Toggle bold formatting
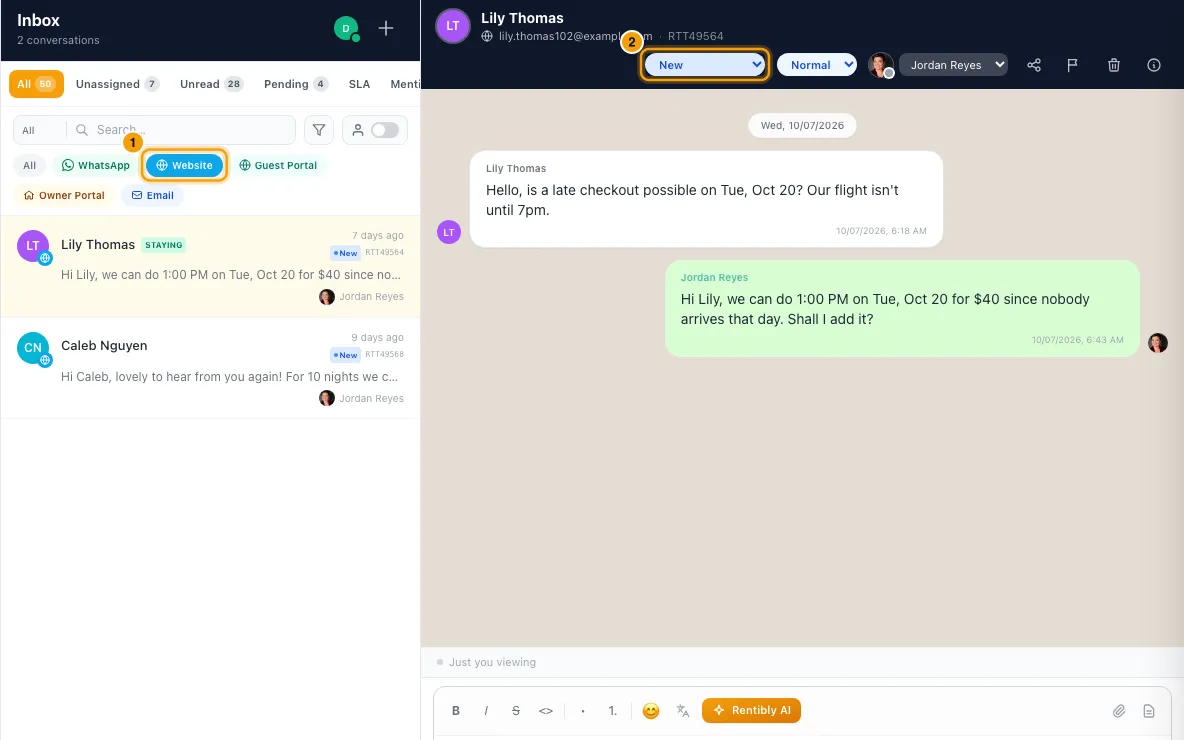This screenshot has width=1184, height=740. pyautogui.click(x=456, y=711)
